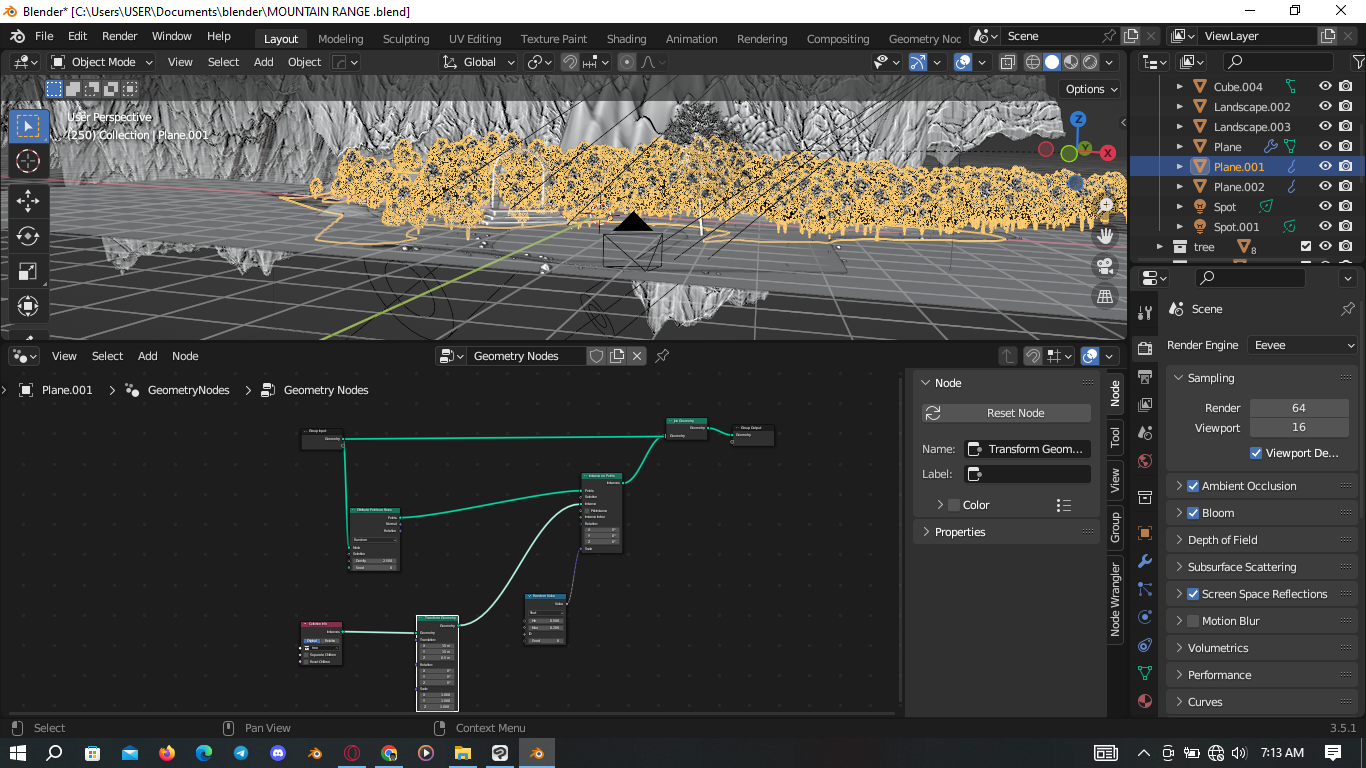Viewport: 1366px width, 768px height.
Task: Disable Spot light in renders camera icon
Action: [1346, 207]
